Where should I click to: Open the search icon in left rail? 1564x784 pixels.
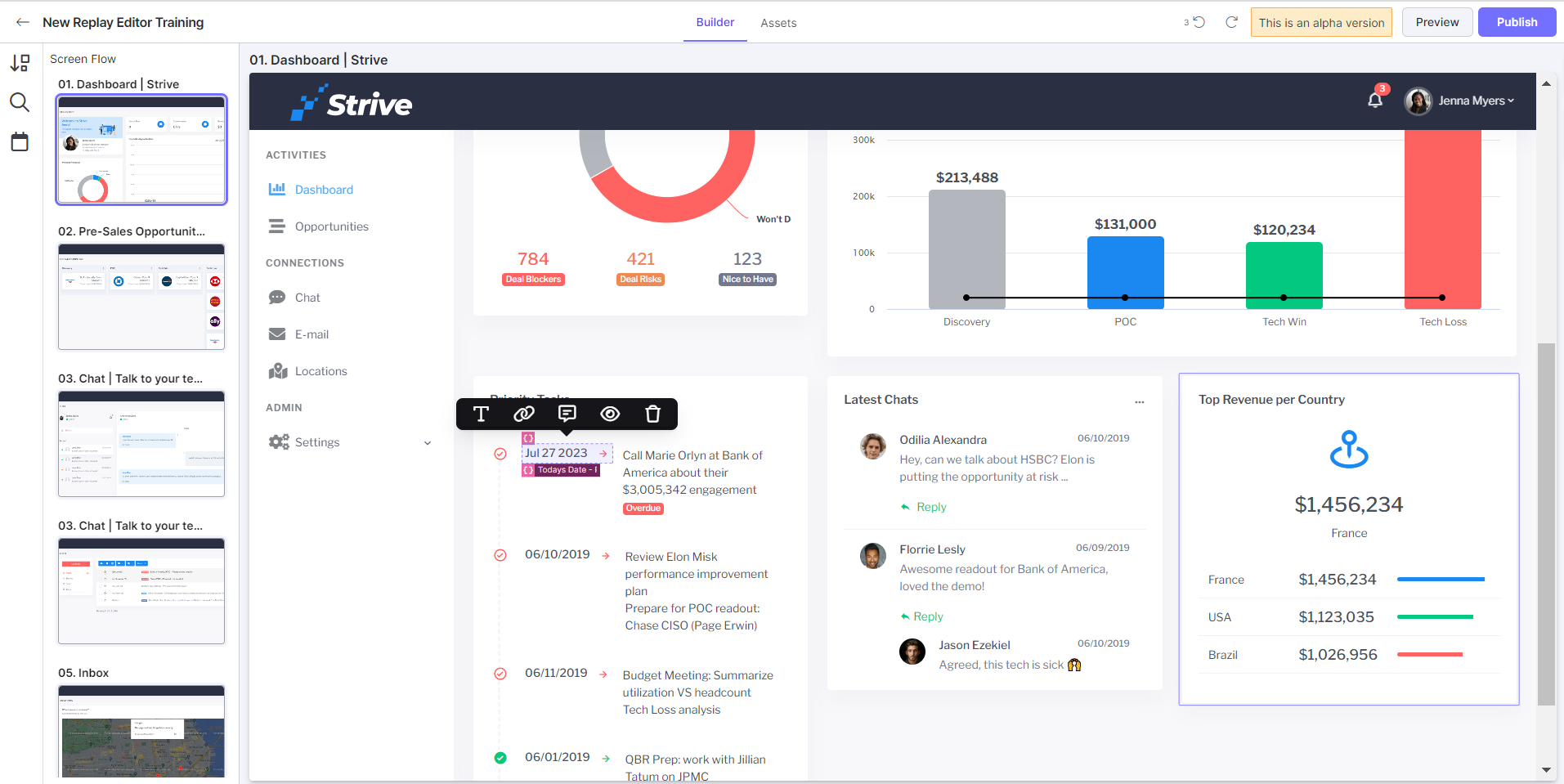coord(20,102)
